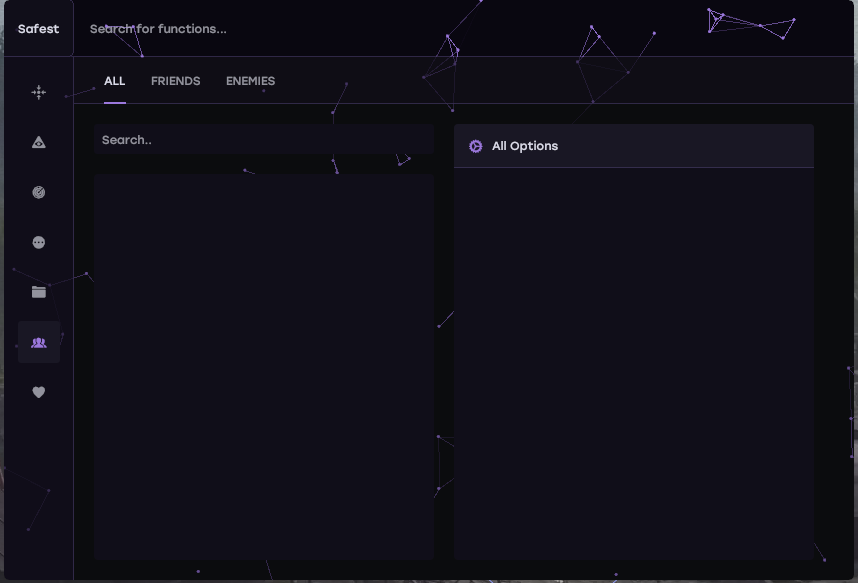Switch to the FRIENDS tab
858x583 pixels.
175,81
